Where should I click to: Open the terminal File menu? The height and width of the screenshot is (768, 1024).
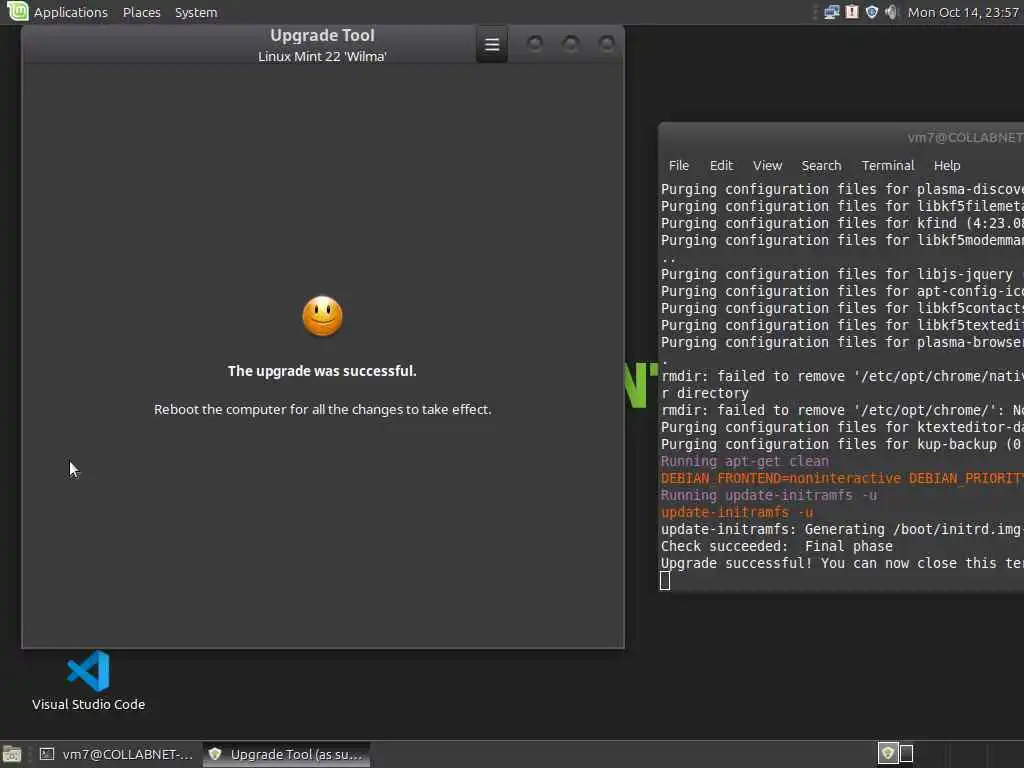coord(679,165)
